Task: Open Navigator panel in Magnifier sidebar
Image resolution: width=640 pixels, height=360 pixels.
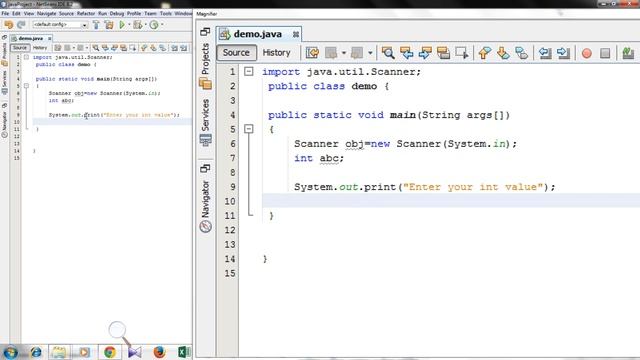Action: click(205, 206)
